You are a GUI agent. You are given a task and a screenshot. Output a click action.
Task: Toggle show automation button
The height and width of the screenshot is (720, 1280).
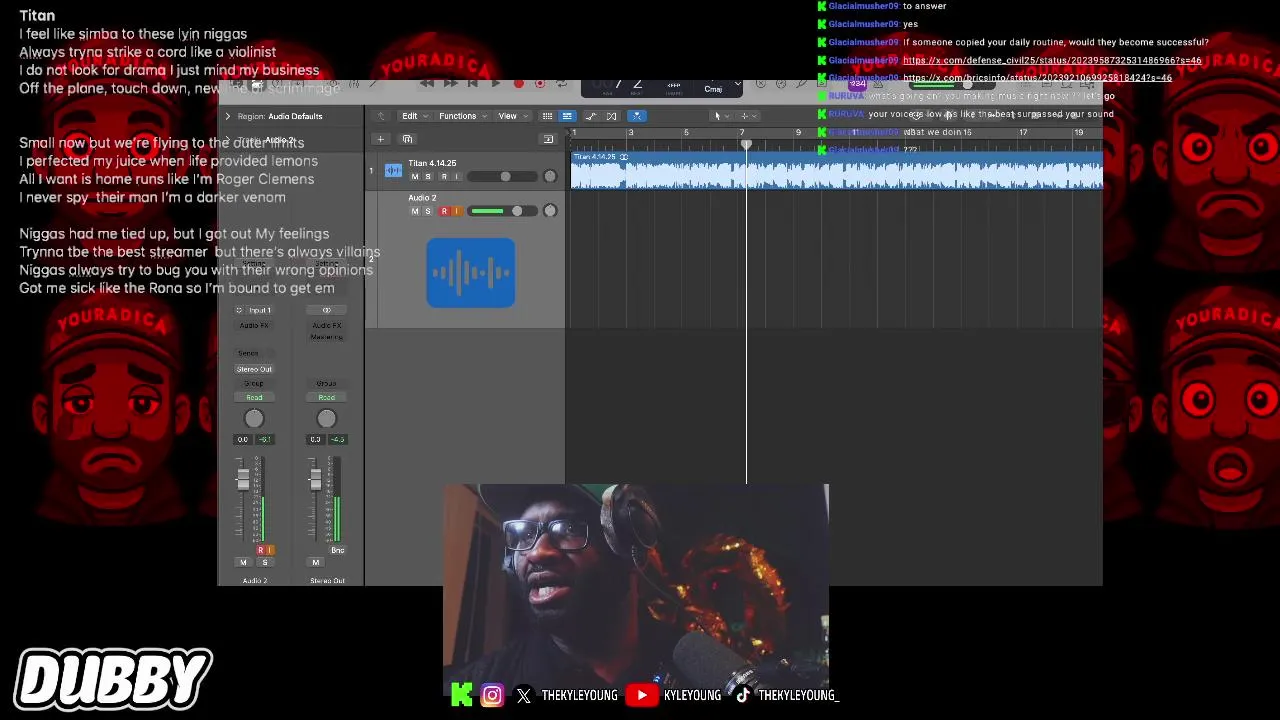pyautogui.click(x=591, y=116)
